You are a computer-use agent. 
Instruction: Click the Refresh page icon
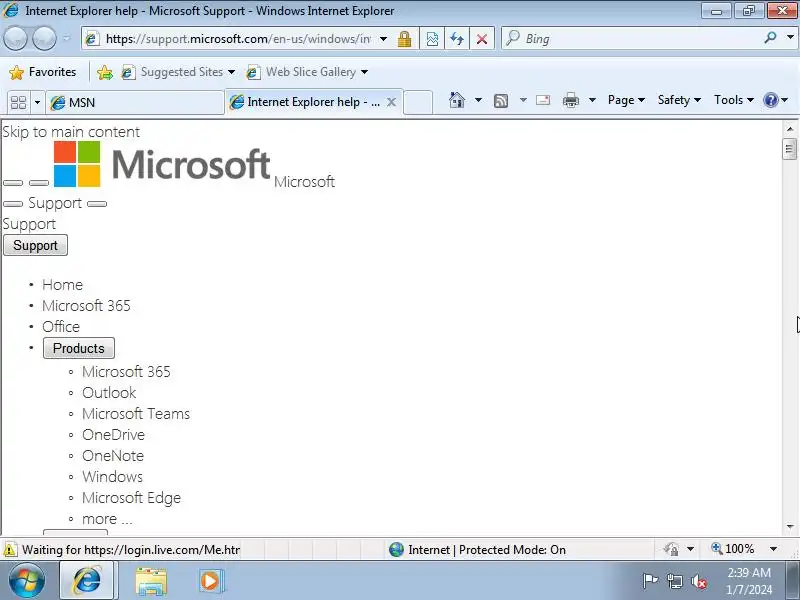(x=457, y=39)
